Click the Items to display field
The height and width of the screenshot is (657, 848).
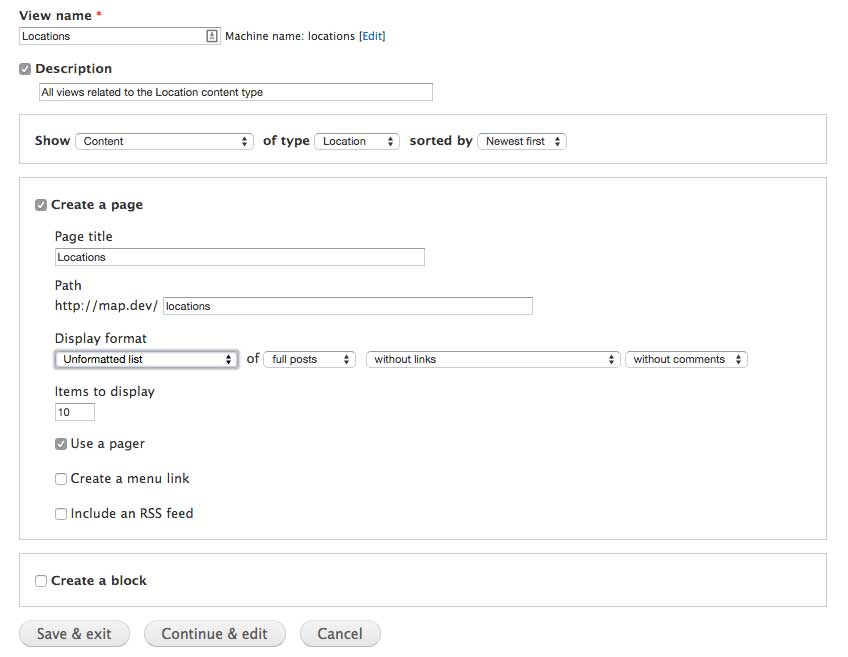point(75,412)
